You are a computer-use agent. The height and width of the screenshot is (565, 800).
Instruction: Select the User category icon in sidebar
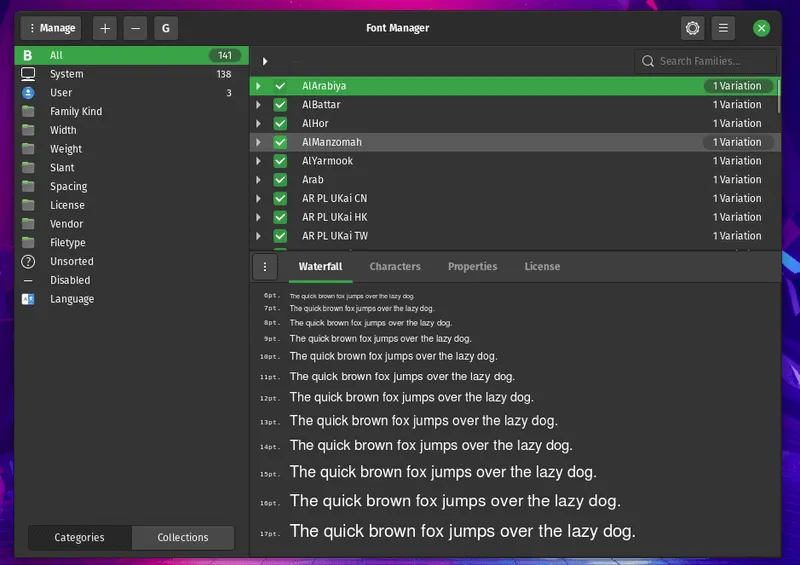pos(28,93)
